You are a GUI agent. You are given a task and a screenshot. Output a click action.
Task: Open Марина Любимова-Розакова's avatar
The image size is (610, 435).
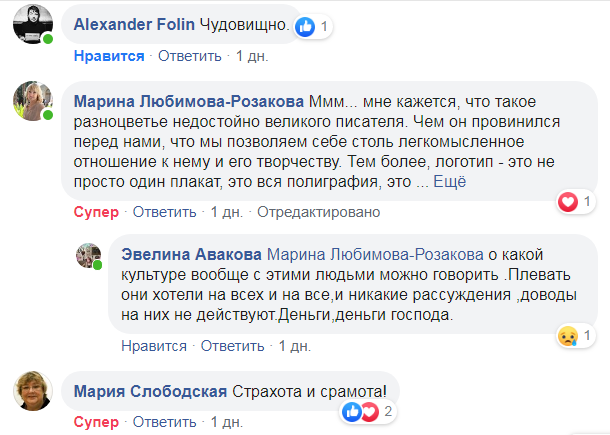pyautogui.click(x=32, y=100)
